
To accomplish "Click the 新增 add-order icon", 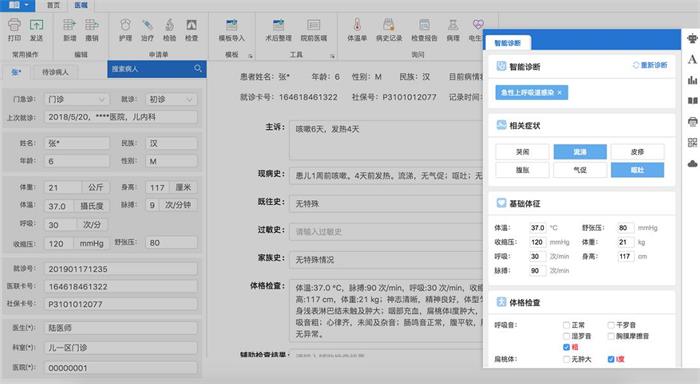I will [x=69, y=25].
